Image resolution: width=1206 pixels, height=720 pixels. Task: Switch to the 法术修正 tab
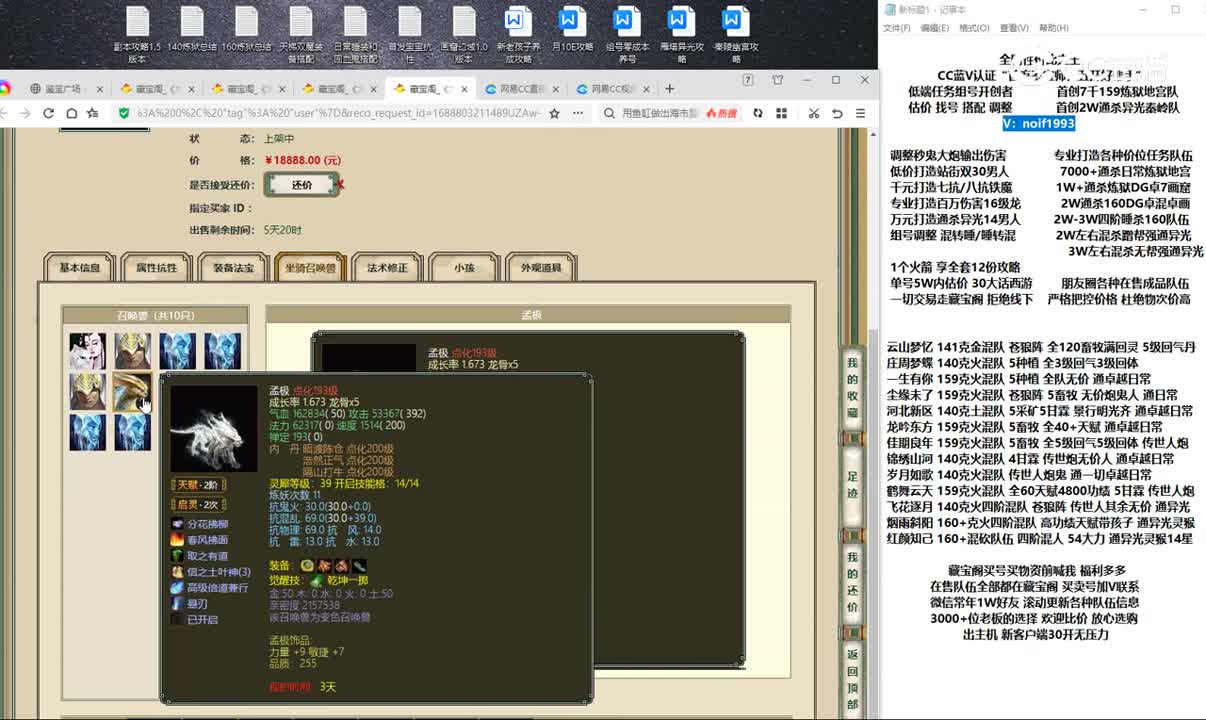[387, 268]
